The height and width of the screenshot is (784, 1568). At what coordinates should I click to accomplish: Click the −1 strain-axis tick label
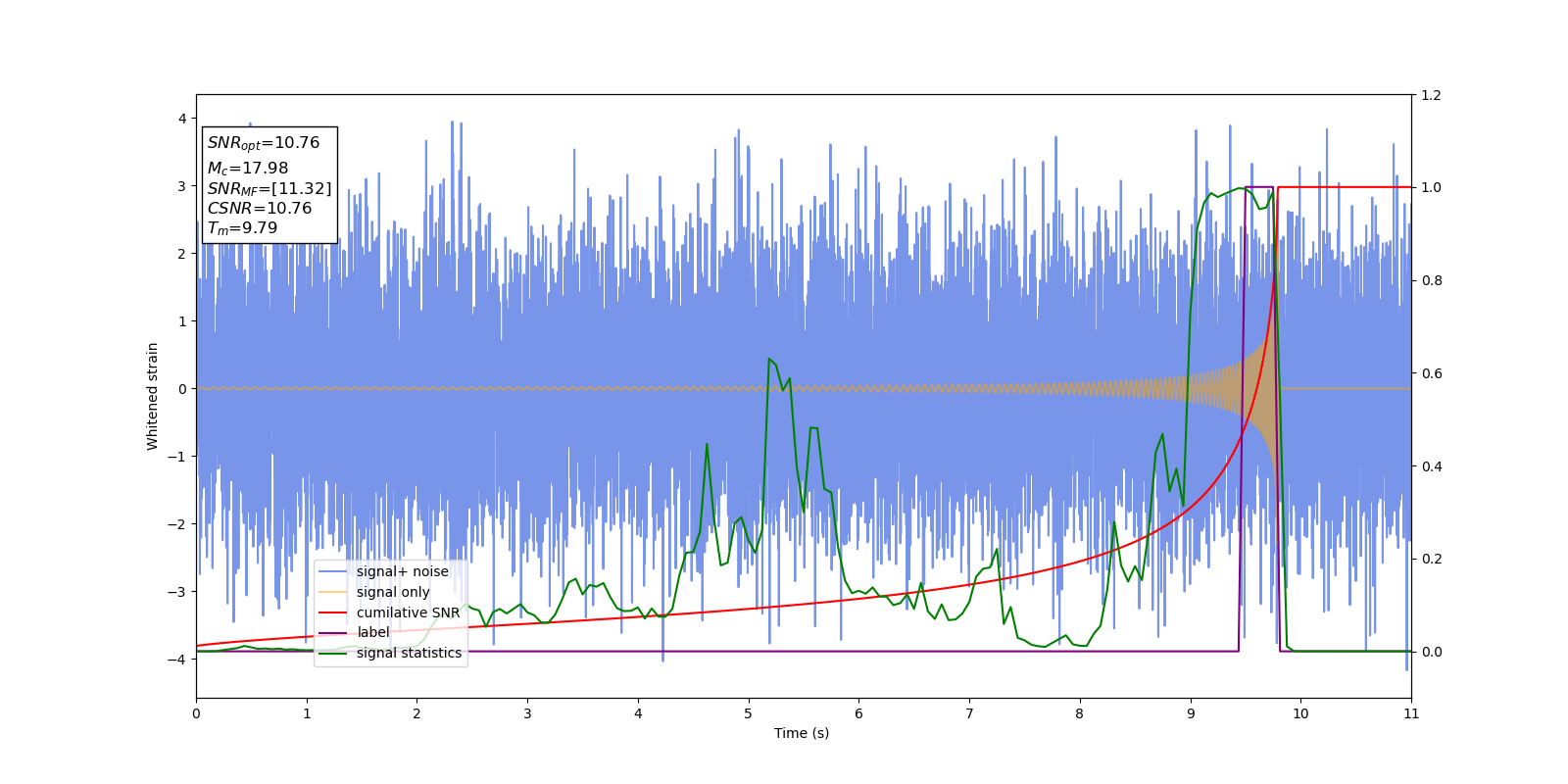pyautogui.click(x=177, y=457)
